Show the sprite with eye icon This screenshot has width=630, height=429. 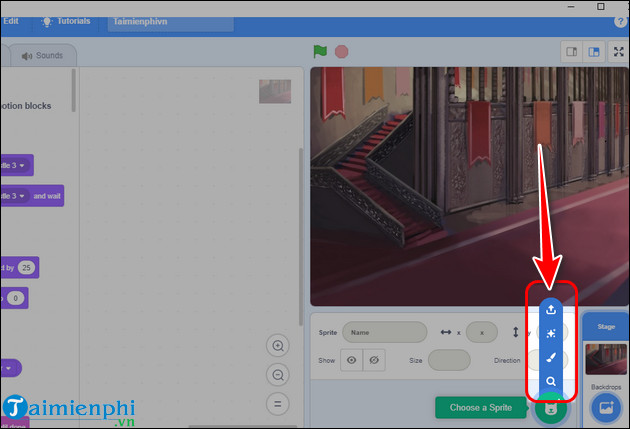pos(352,360)
